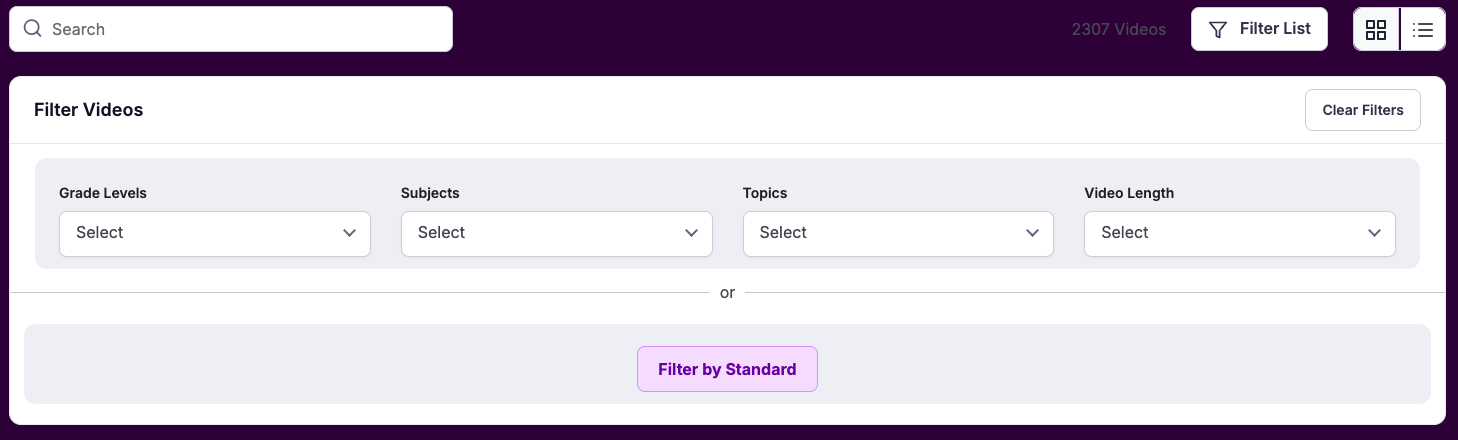Viewport: 1458px width, 440px height.
Task: Click the Topics chevron arrow
Action: click(1033, 233)
